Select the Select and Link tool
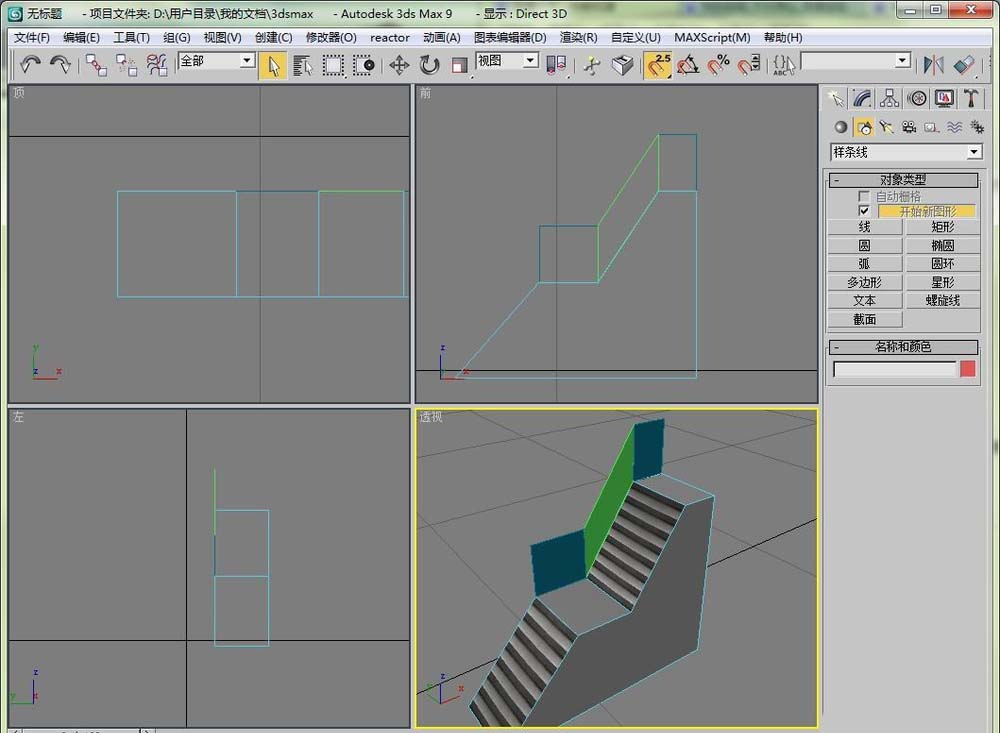Viewport: 1000px width, 733px height. [96, 64]
